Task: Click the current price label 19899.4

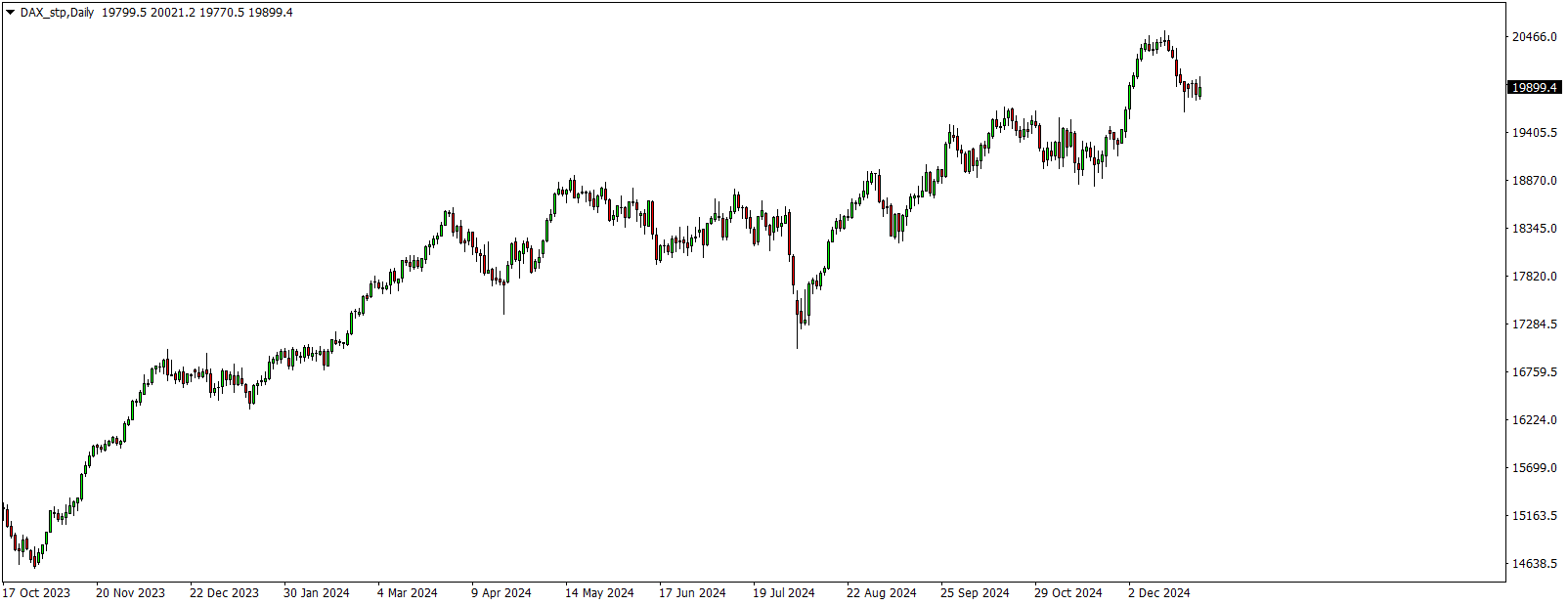Action: pos(1534,87)
